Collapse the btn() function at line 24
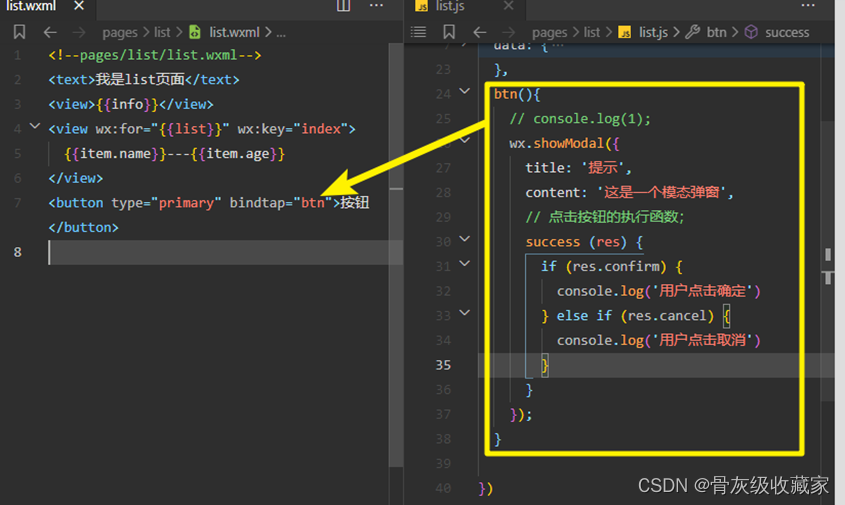The image size is (845, 505). coord(465,91)
